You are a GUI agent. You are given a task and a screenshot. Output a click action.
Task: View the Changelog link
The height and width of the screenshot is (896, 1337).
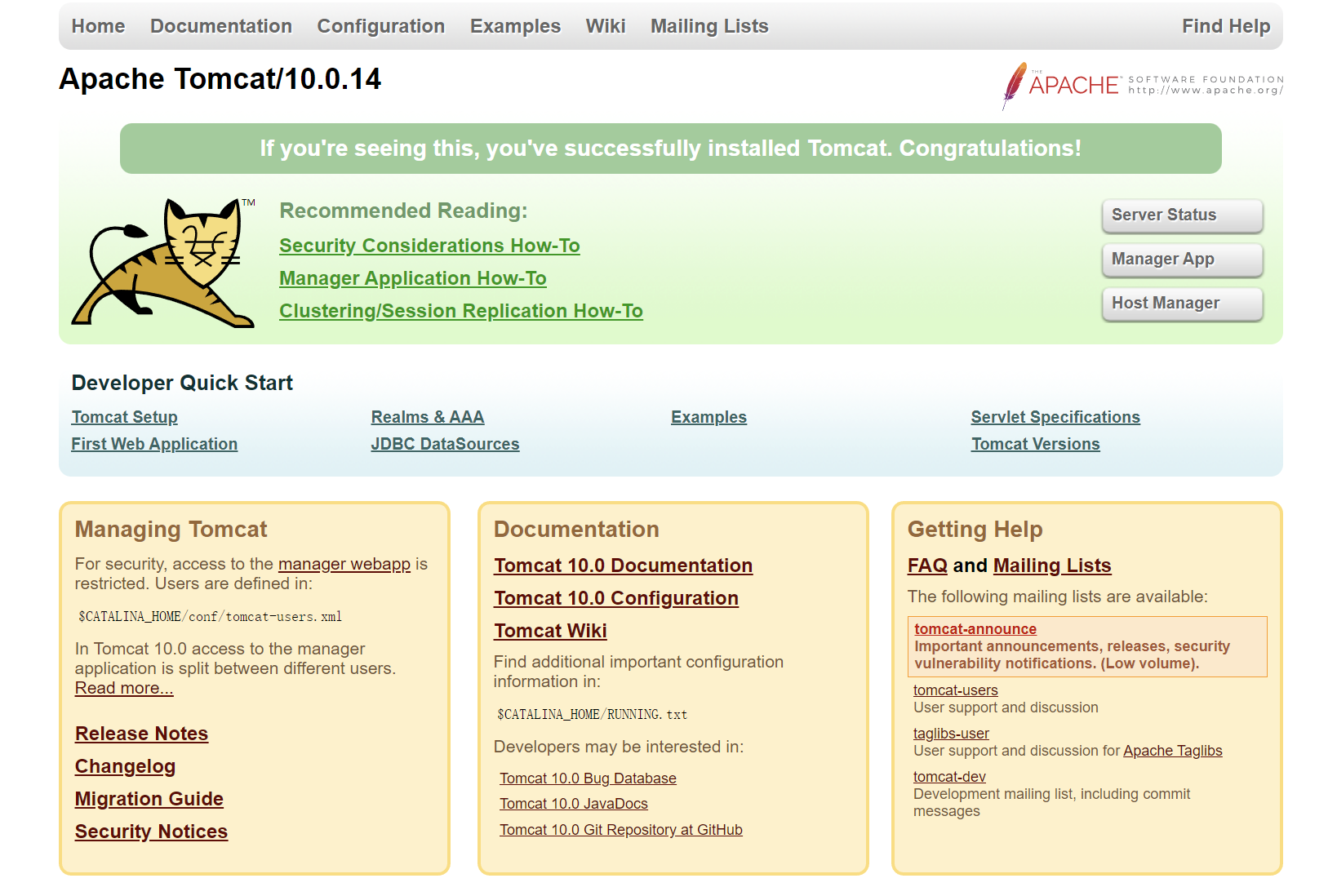125,766
